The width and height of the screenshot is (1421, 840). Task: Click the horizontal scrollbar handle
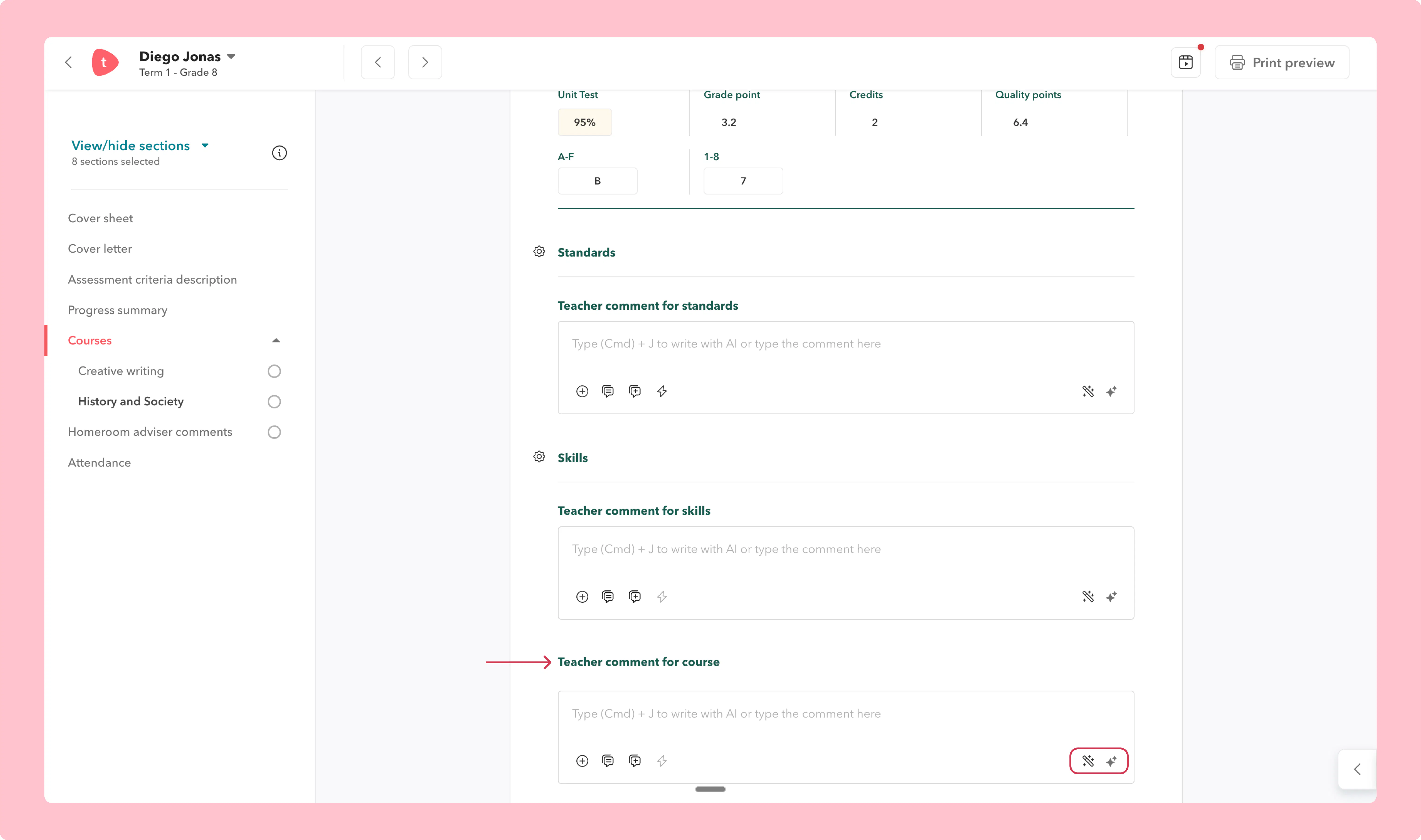[x=710, y=789]
